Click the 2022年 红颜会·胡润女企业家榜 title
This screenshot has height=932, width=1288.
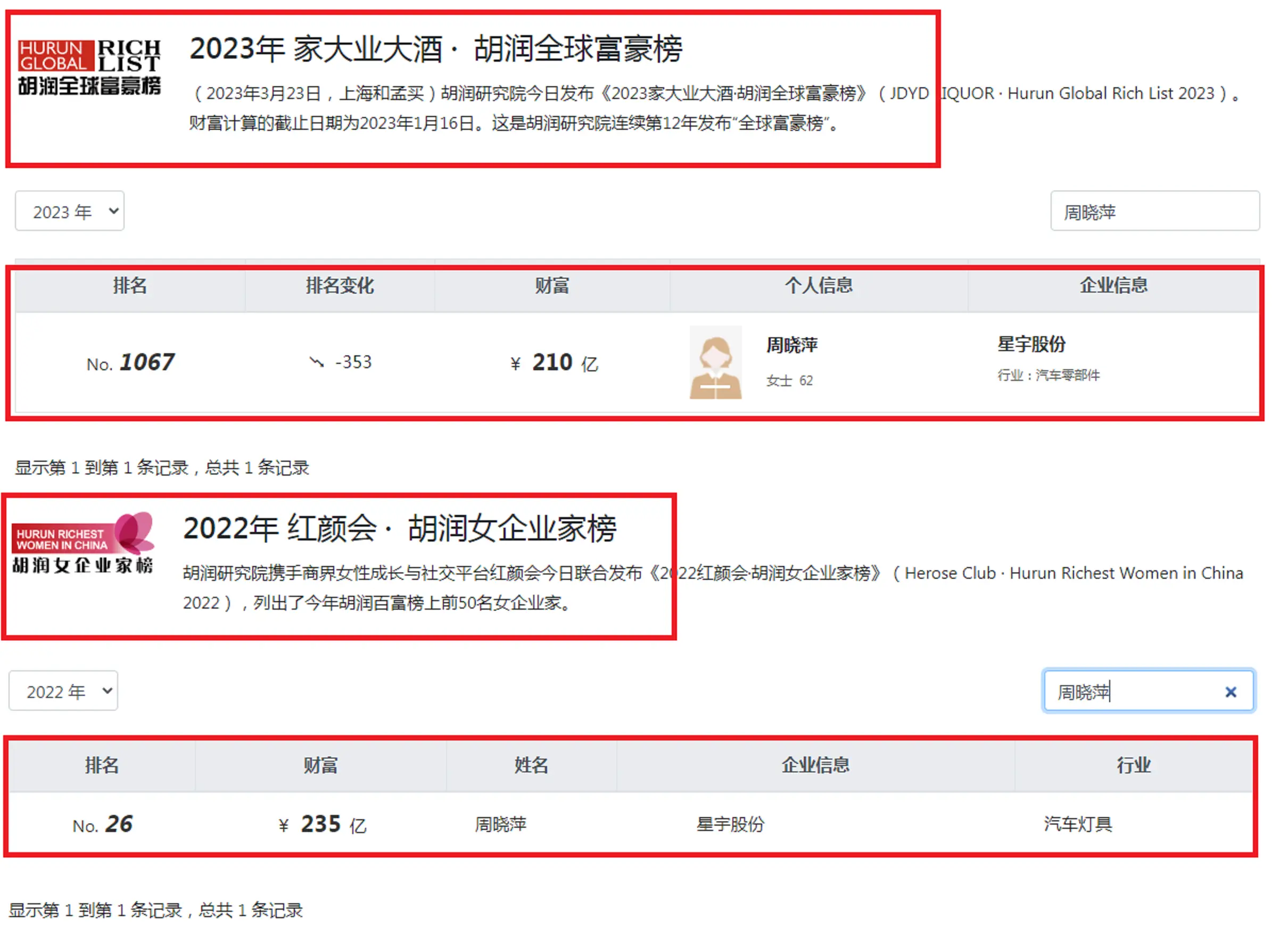(400, 528)
